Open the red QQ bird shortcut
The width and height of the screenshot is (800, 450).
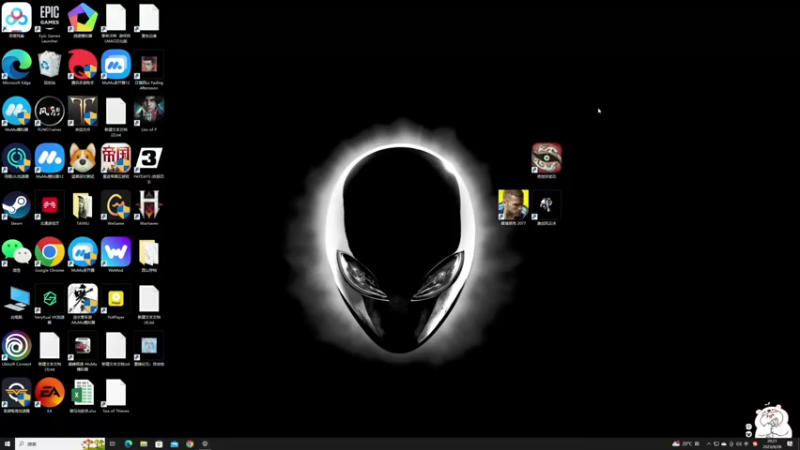(x=83, y=67)
